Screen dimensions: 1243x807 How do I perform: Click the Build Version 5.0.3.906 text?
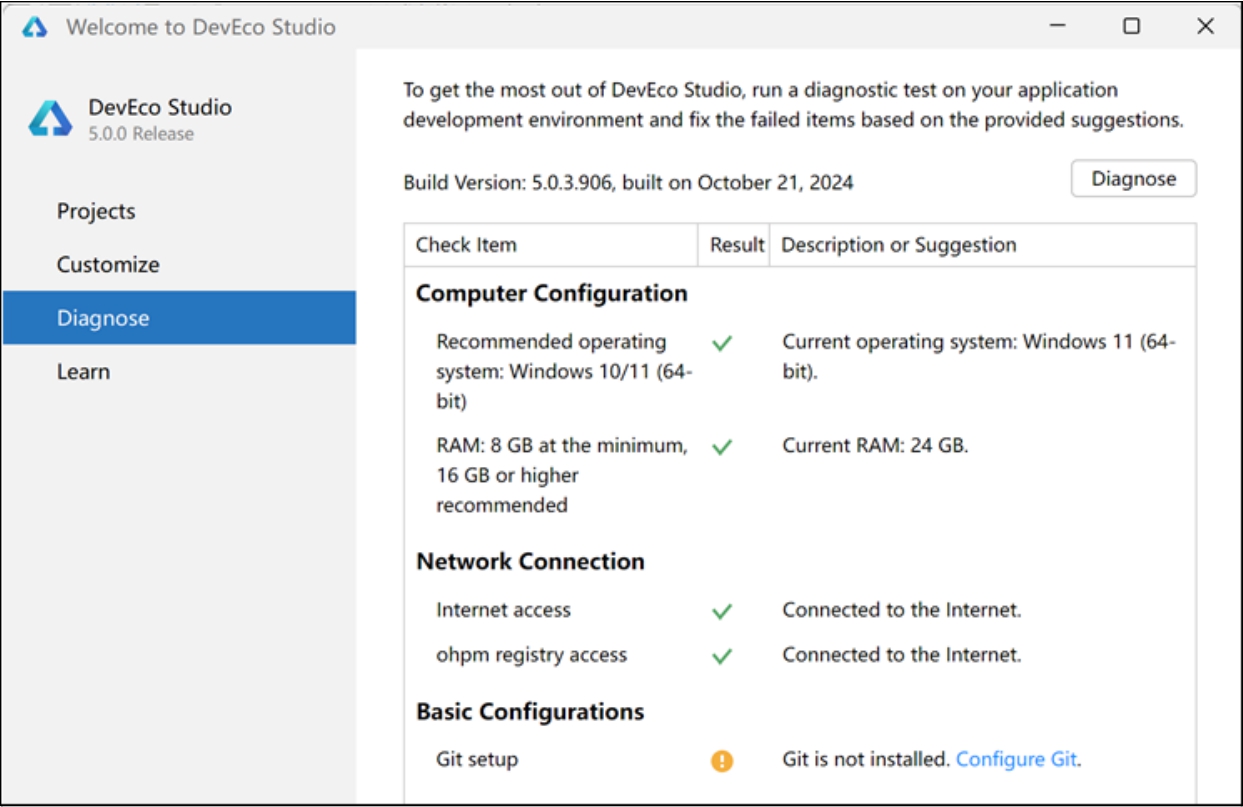pos(628,183)
